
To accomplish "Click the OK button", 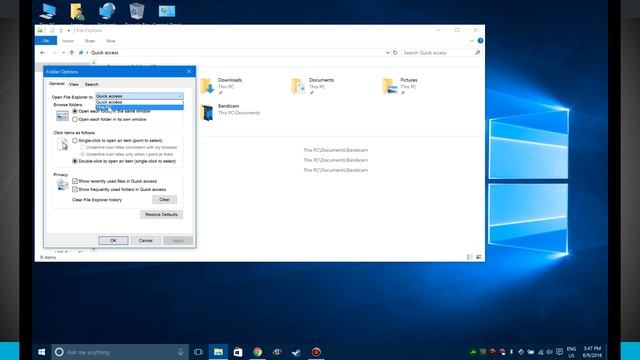I will 113,240.
